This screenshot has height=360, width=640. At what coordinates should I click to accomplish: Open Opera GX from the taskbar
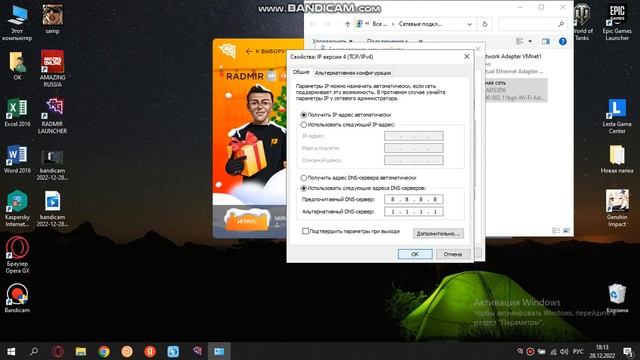click(58, 351)
